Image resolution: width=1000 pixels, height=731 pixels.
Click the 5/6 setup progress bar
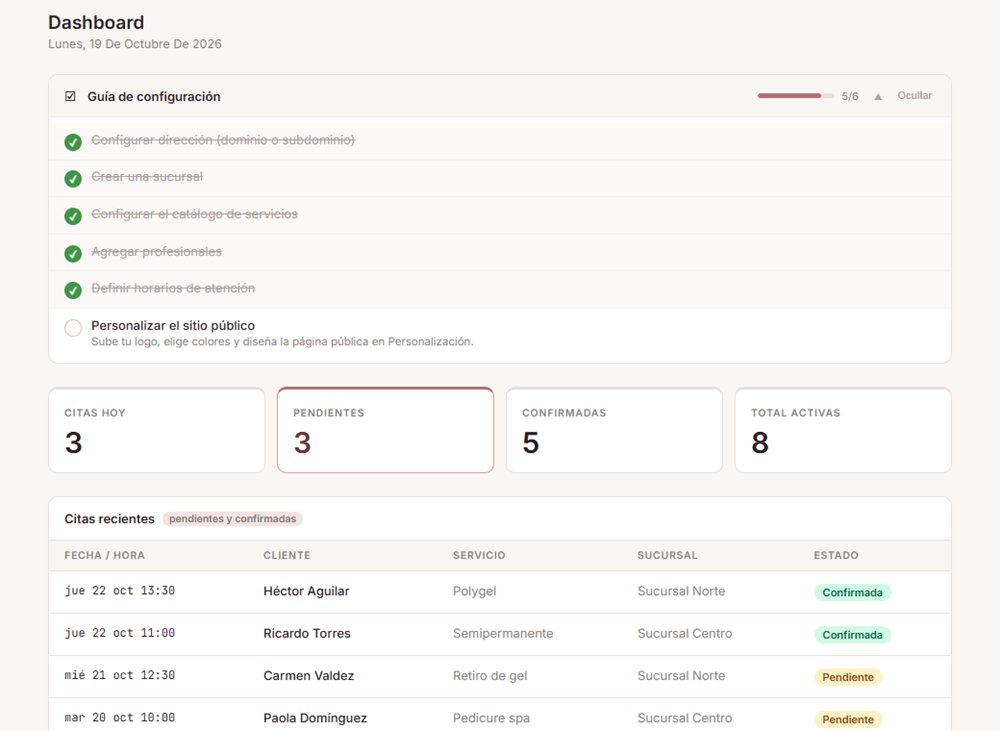tap(795, 96)
